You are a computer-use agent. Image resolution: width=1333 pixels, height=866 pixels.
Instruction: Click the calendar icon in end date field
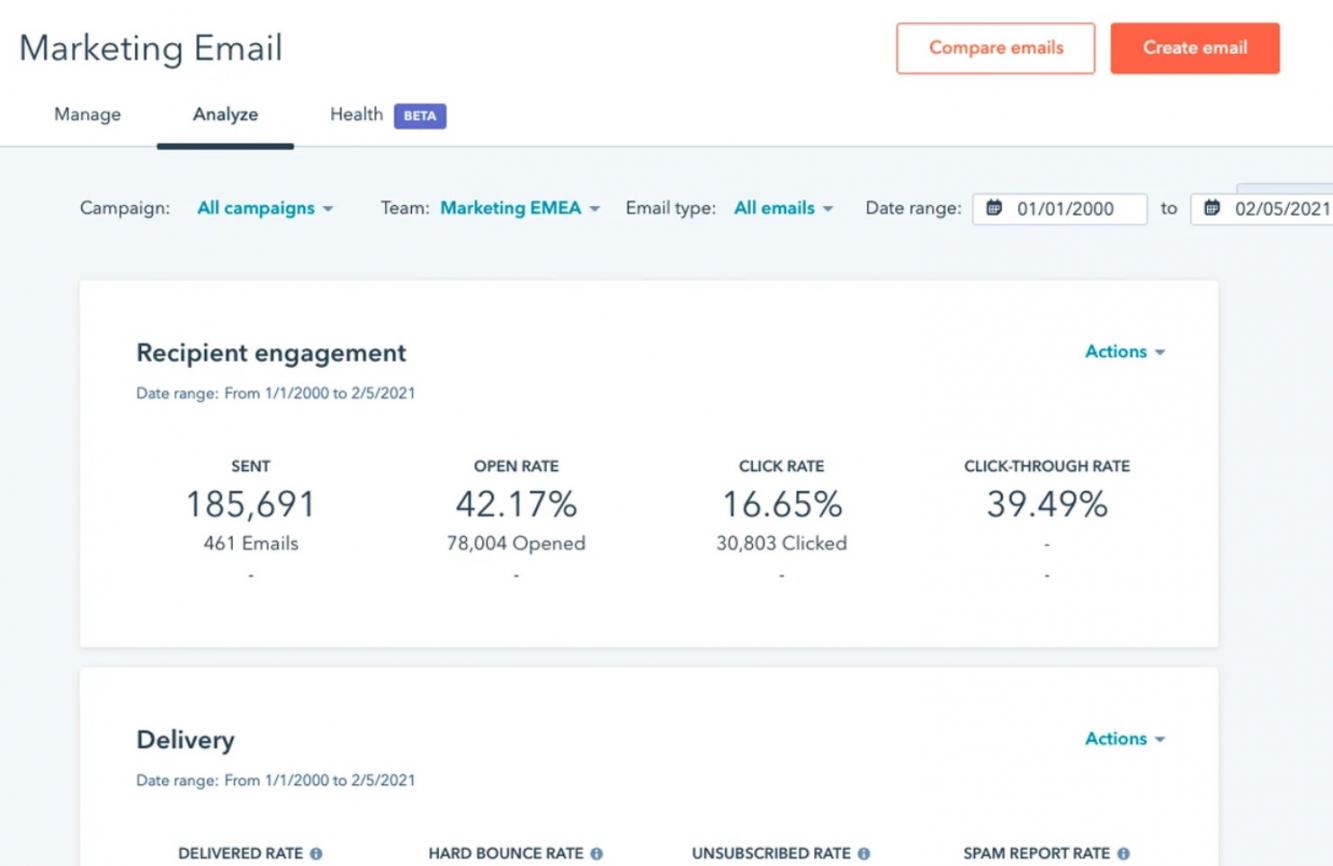coord(1212,208)
